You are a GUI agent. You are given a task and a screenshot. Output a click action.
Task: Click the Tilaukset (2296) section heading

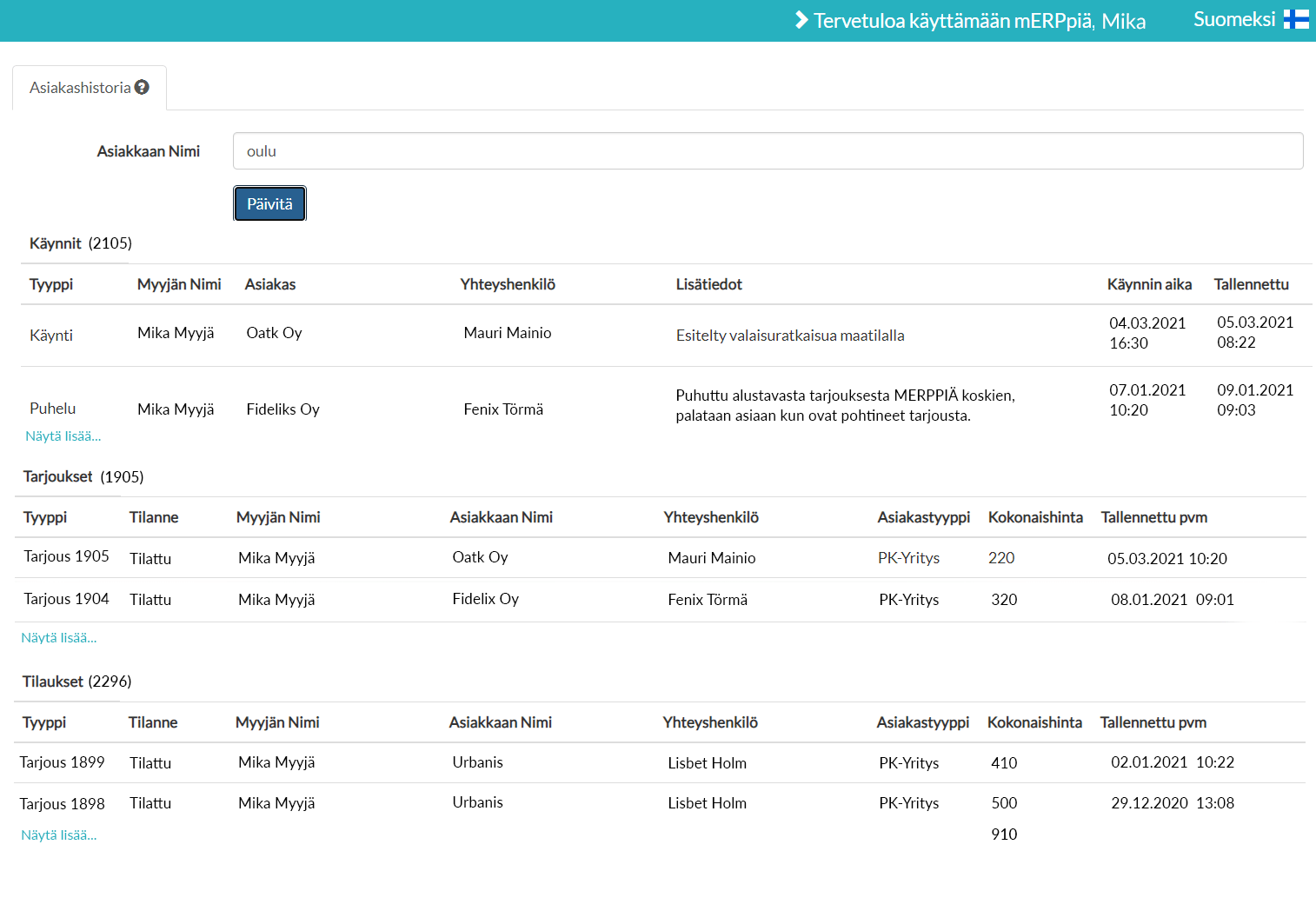click(77, 682)
